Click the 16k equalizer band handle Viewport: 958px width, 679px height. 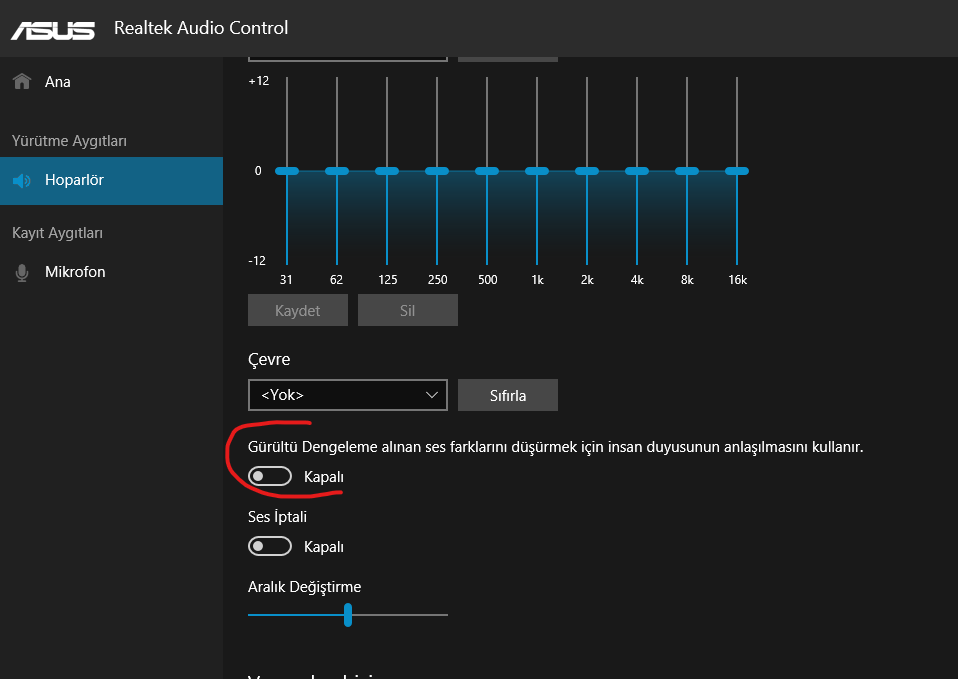click(737, 171)
